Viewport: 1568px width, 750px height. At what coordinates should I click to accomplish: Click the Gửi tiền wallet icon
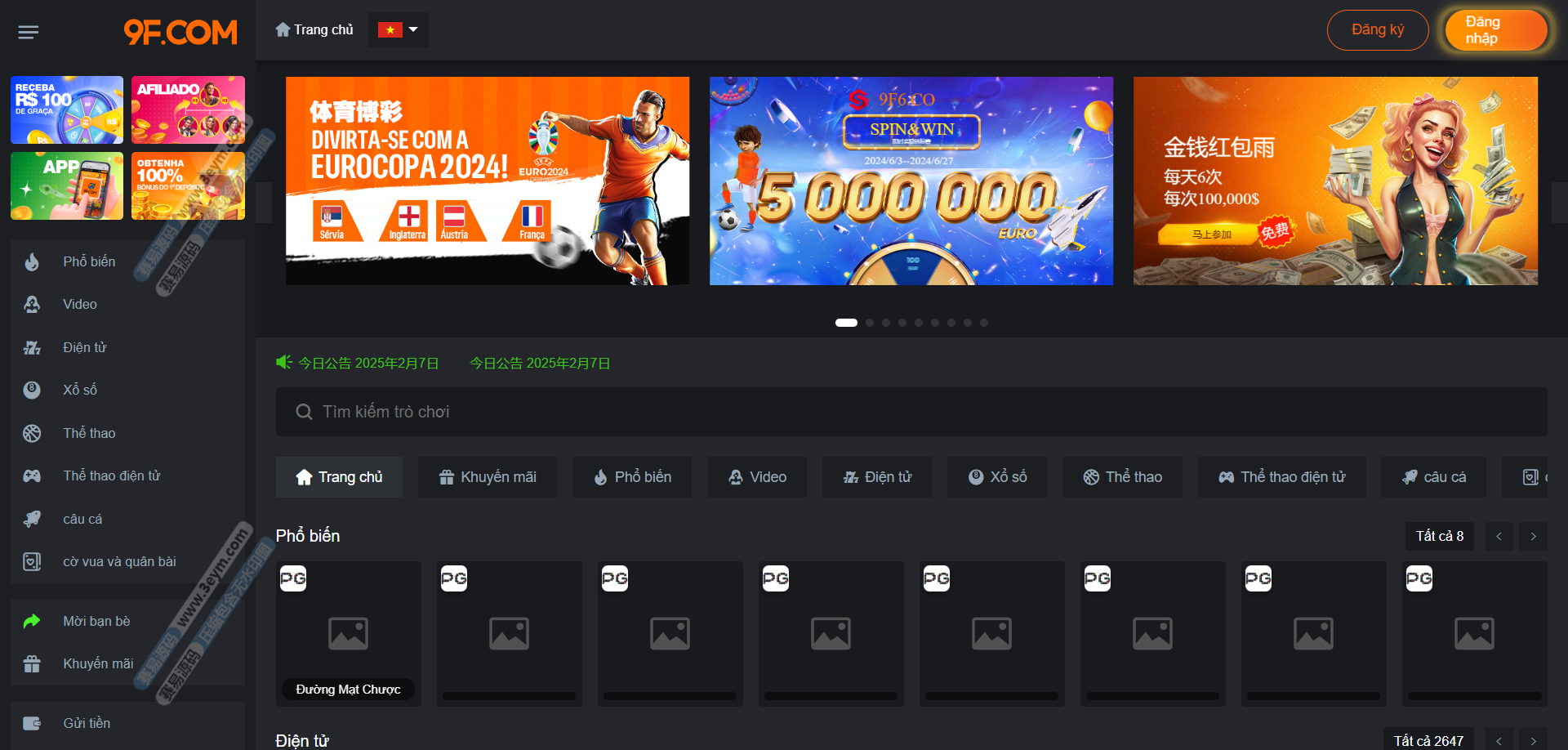[x=32, y=723]
